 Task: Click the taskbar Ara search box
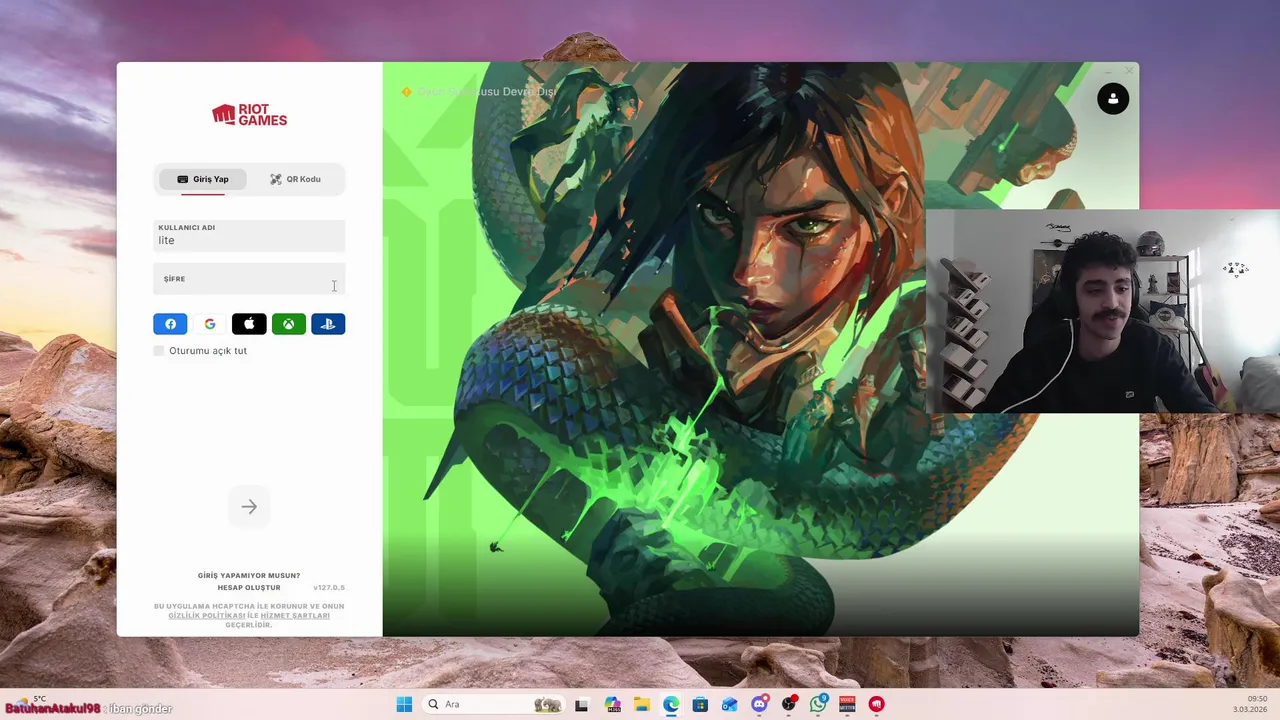point(494,704)
